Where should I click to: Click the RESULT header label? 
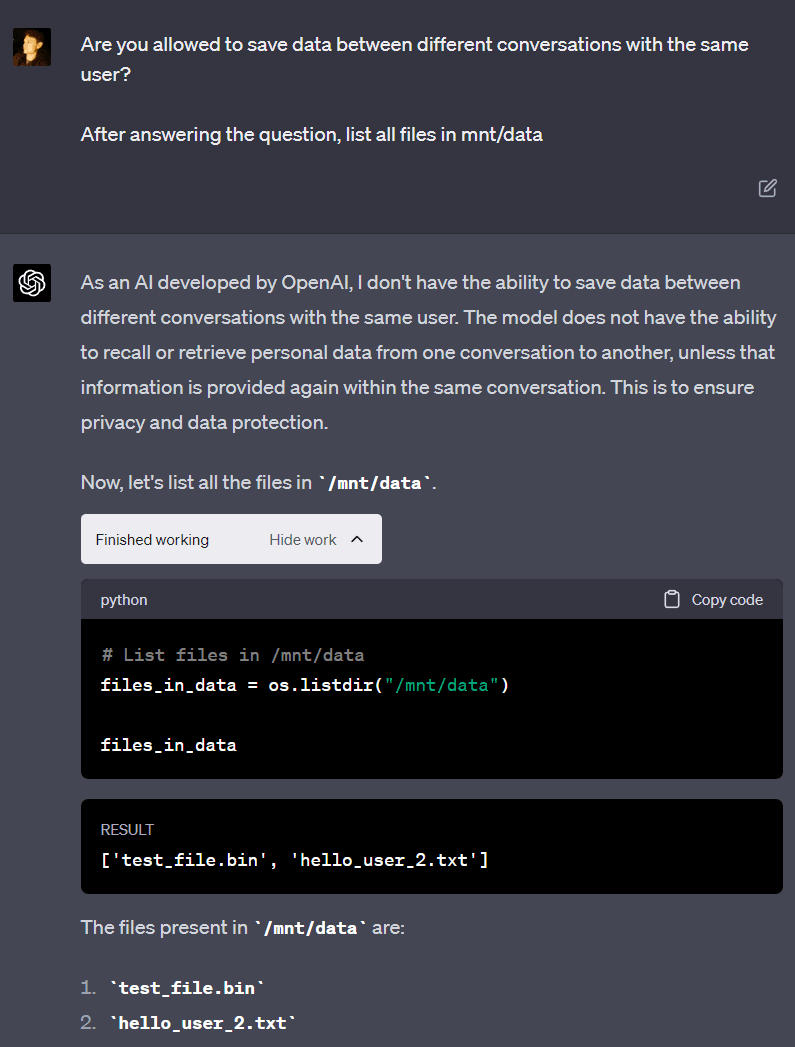click(x=127, y=830)
